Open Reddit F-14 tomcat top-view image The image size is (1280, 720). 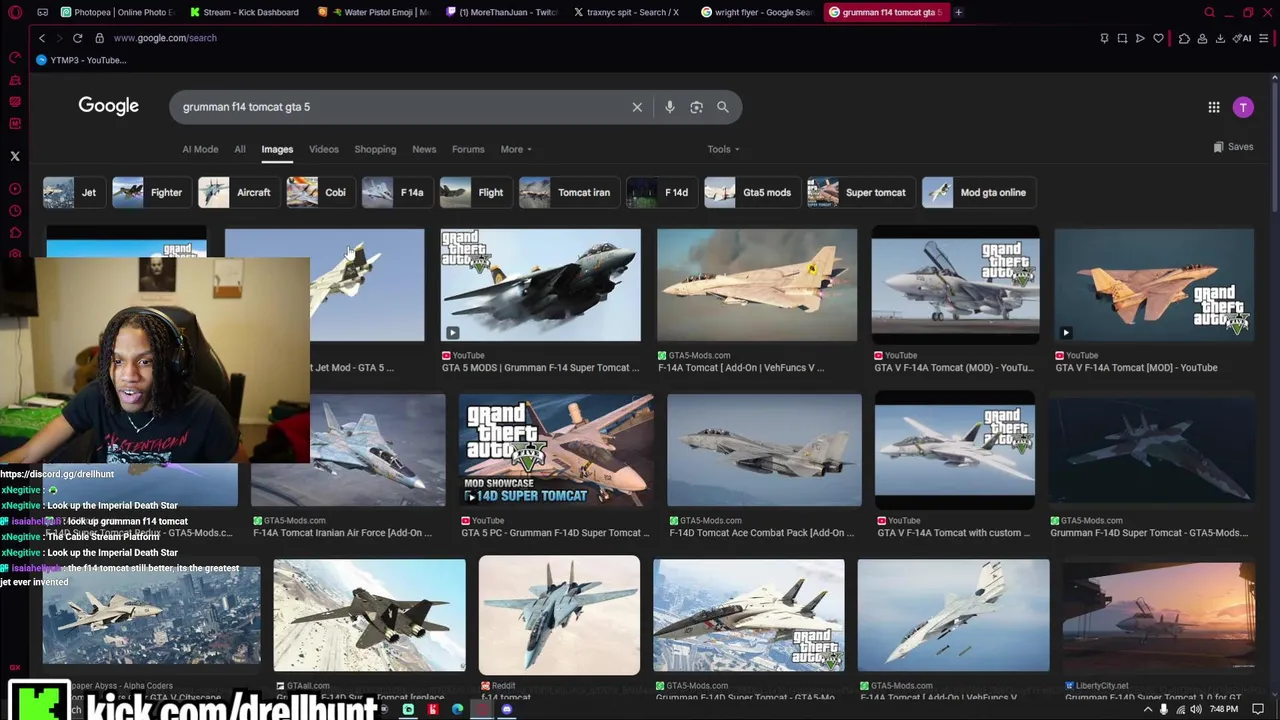pos(559,615)
